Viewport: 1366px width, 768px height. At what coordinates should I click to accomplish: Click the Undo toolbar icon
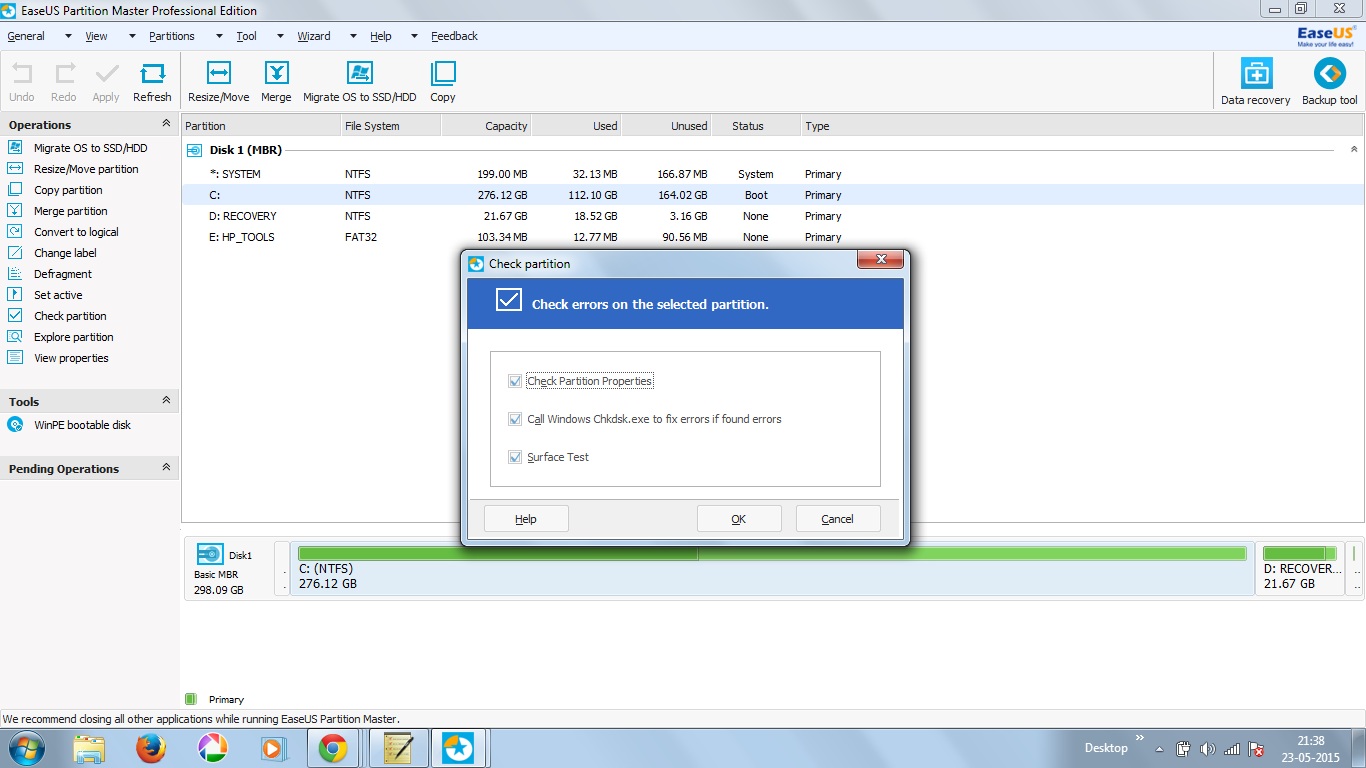[21, 74]
